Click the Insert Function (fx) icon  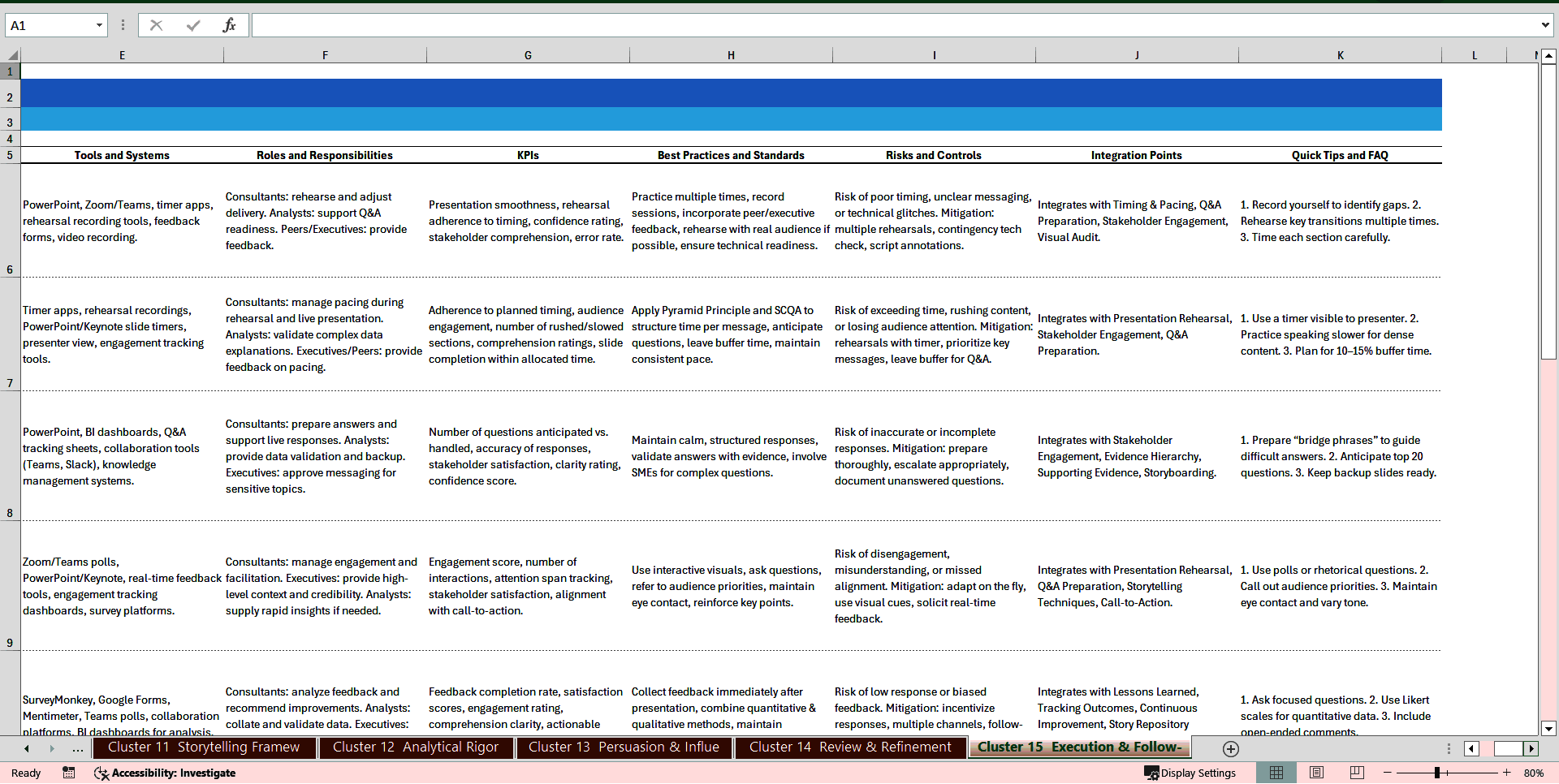pyautogui.click(x=230, y=25)
